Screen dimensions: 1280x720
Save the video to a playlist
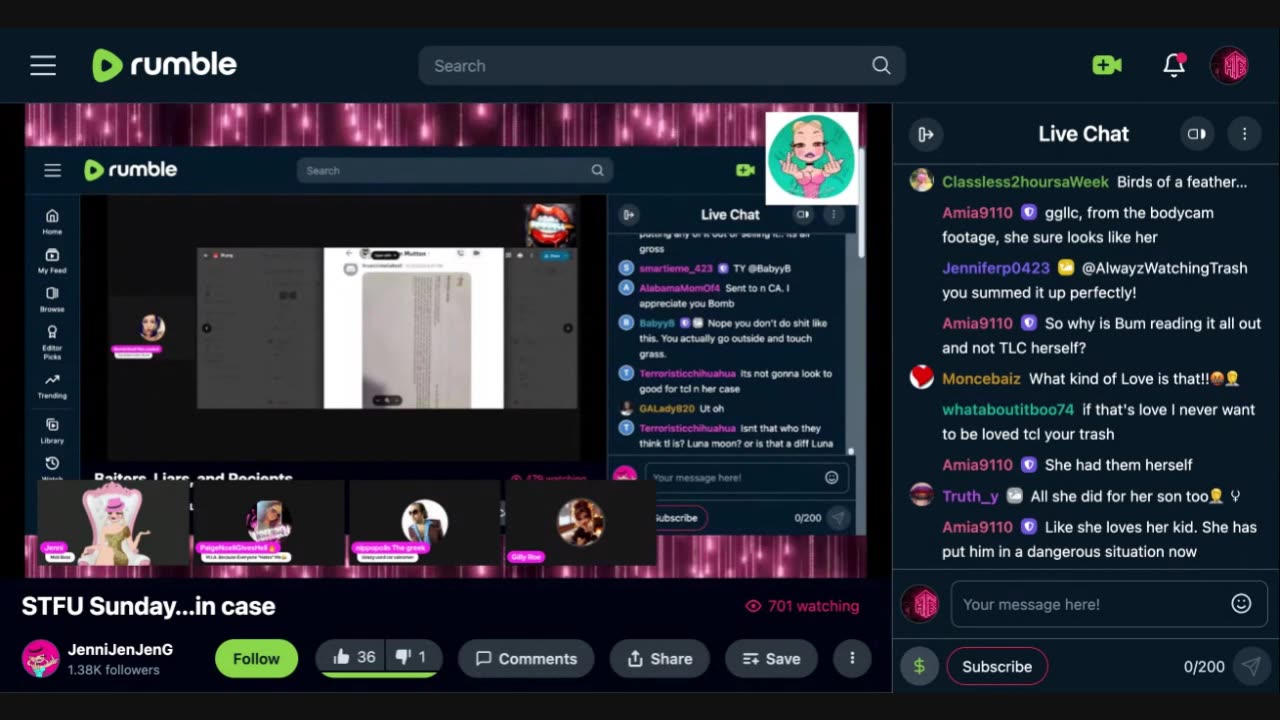point(771,659)
